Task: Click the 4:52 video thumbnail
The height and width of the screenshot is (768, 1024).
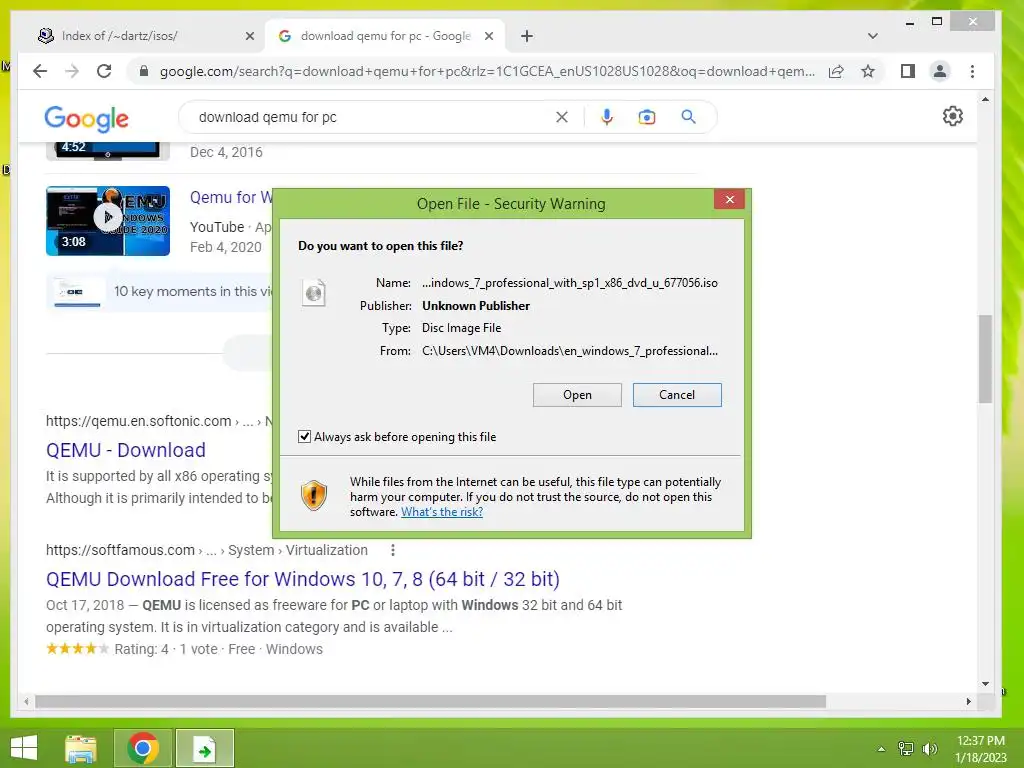Action: click(x=108, y=150)
